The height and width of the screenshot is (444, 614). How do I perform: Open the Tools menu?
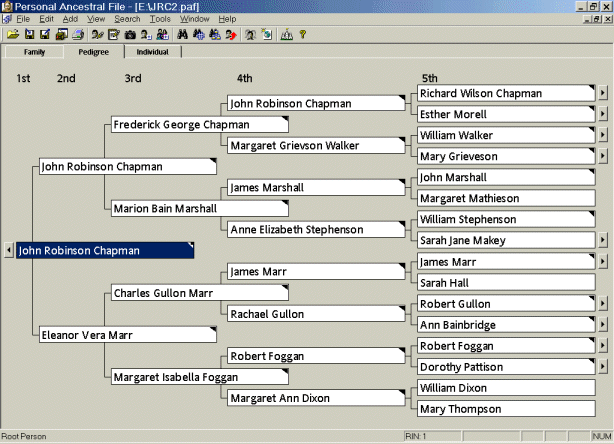(x=160, y=19)
